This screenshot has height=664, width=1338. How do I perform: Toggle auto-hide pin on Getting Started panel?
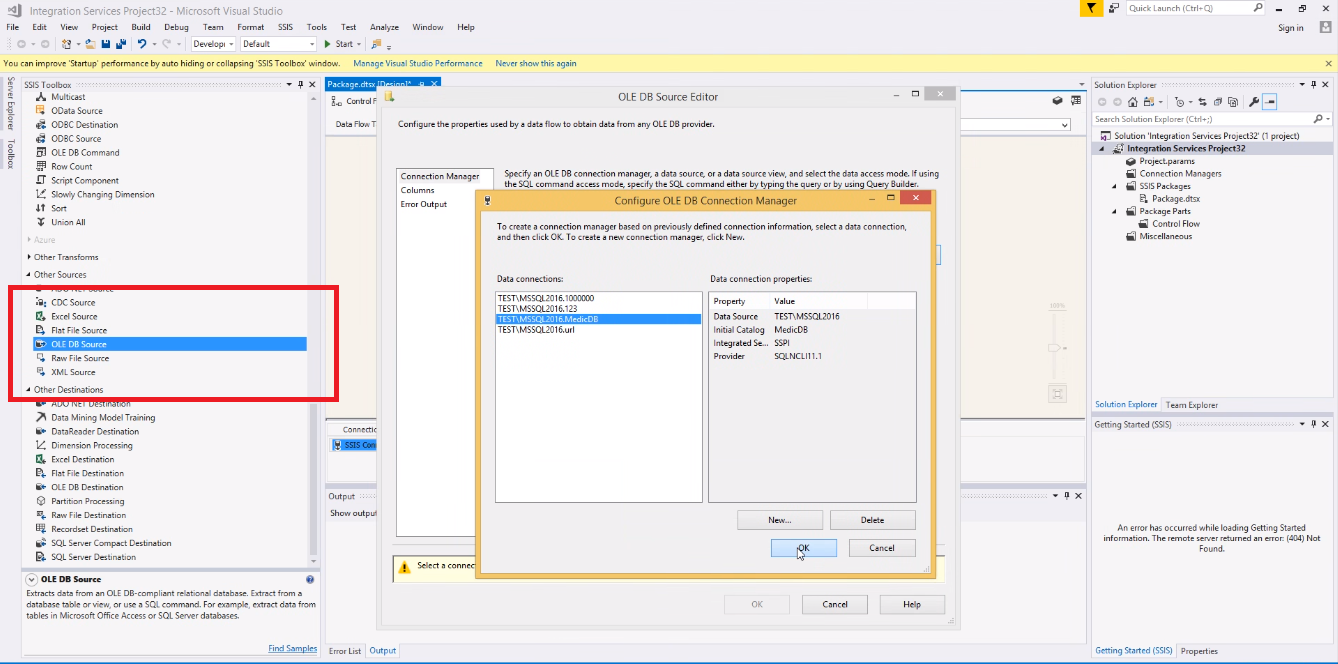1314,424
